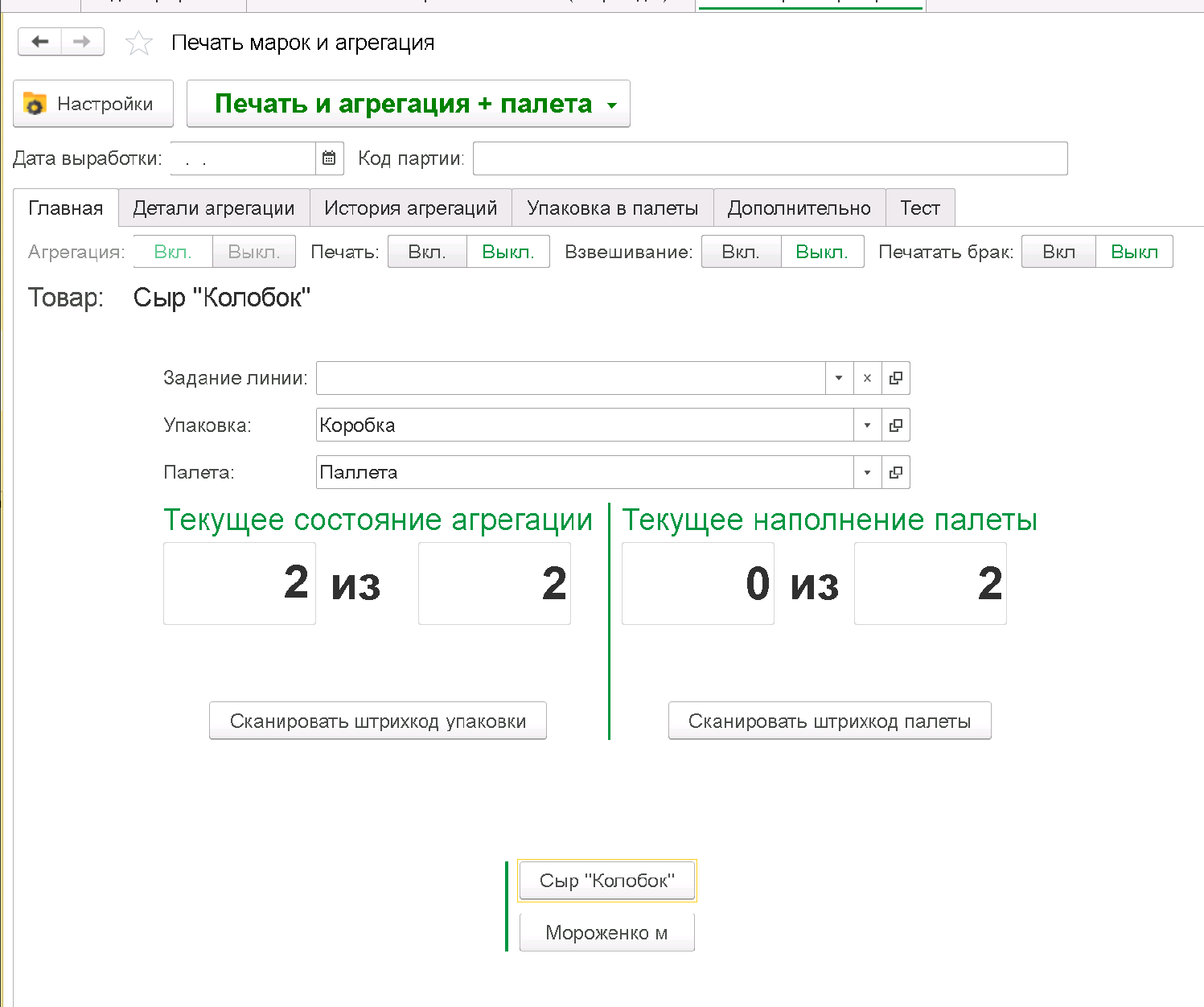Enable Печатать брак with Вкл

[1058, 252]
